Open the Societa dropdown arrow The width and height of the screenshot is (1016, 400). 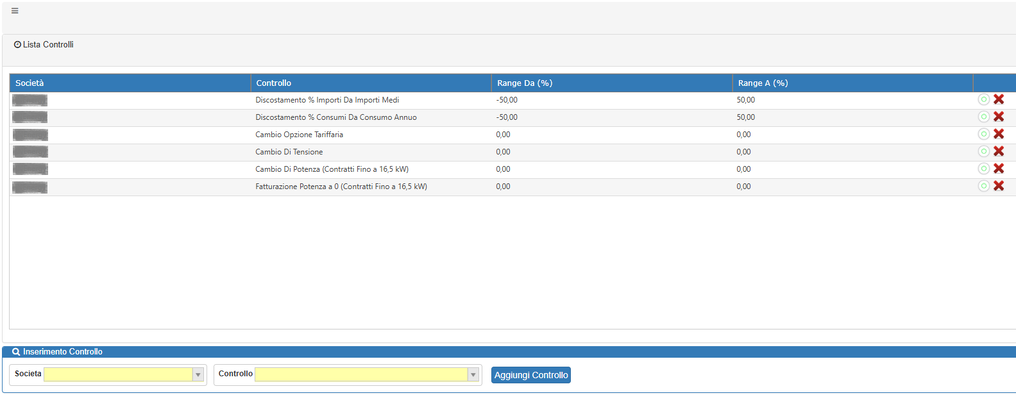198,375
